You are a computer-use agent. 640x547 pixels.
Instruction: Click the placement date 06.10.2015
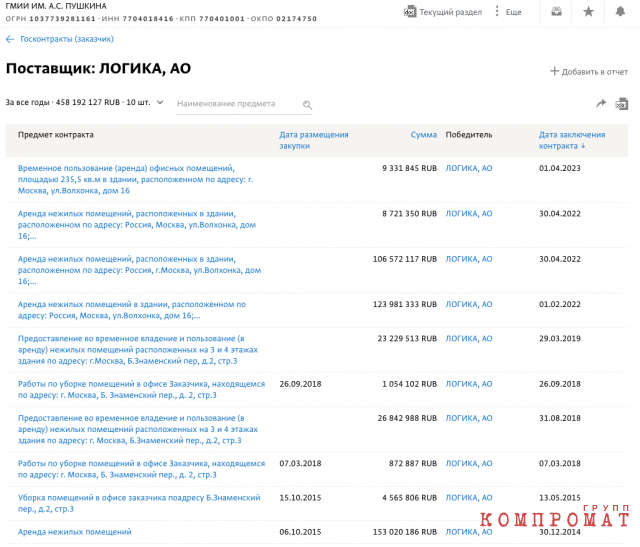(x=300, y=532)
